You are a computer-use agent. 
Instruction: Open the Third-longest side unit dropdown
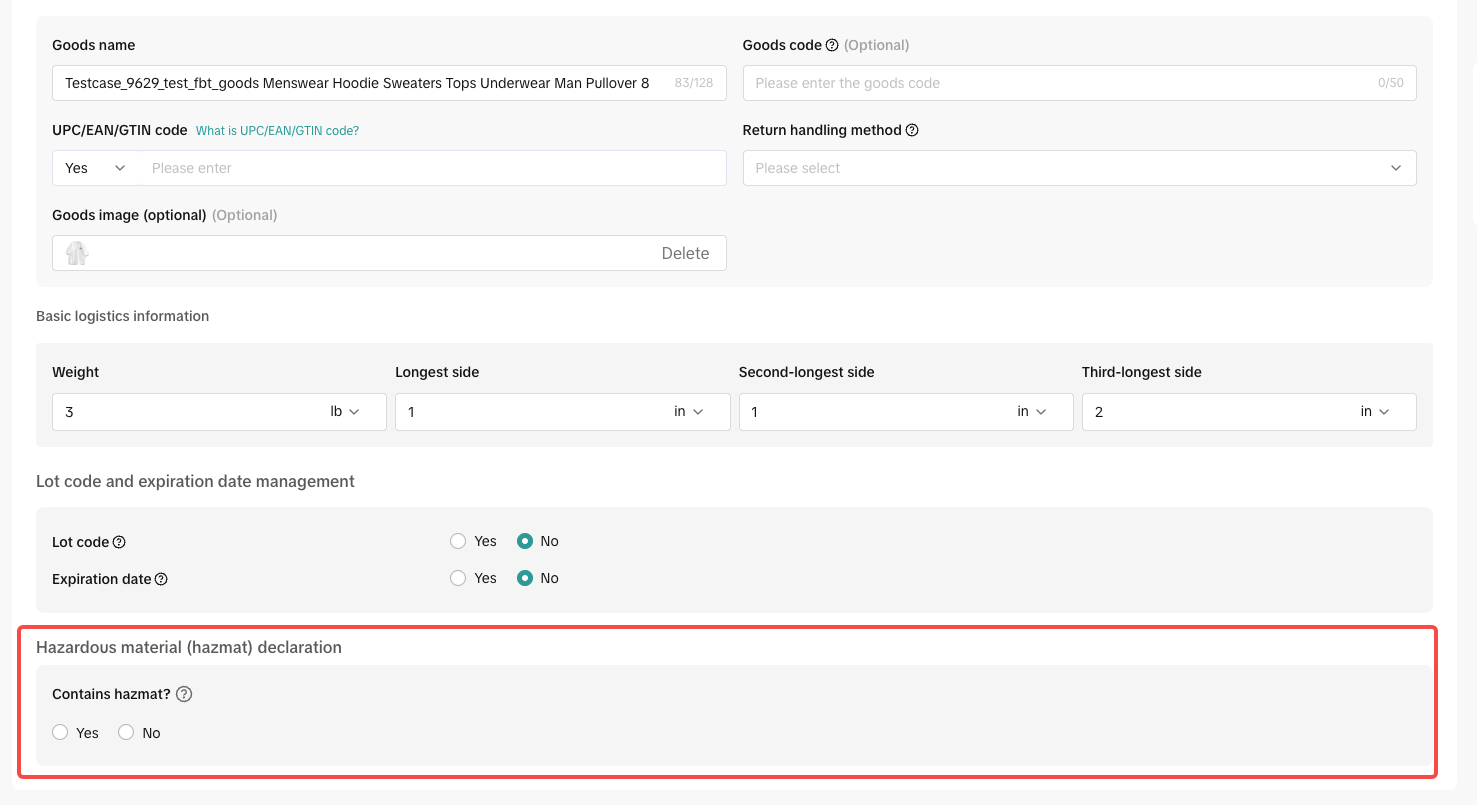click(x=1375, y=412)
